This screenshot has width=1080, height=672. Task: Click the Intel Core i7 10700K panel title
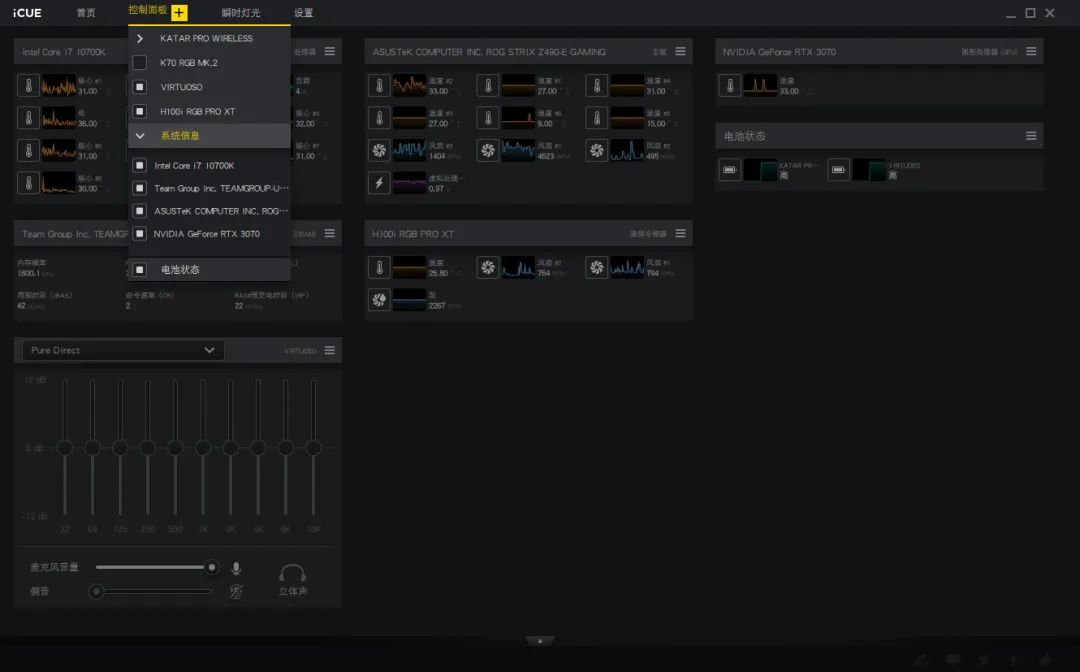click(x=64, y=52)
